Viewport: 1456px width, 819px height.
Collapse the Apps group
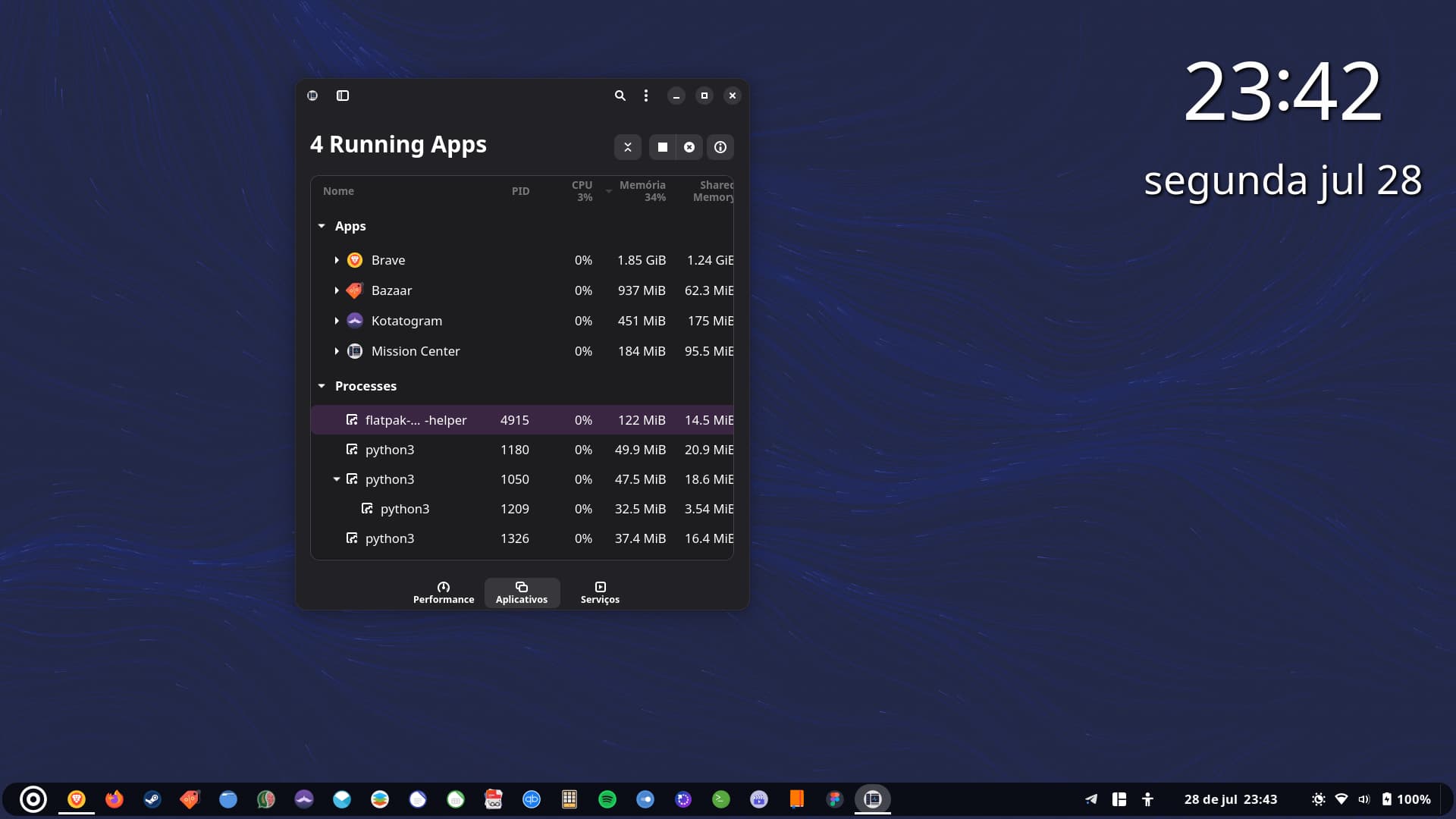pos(322,226)
